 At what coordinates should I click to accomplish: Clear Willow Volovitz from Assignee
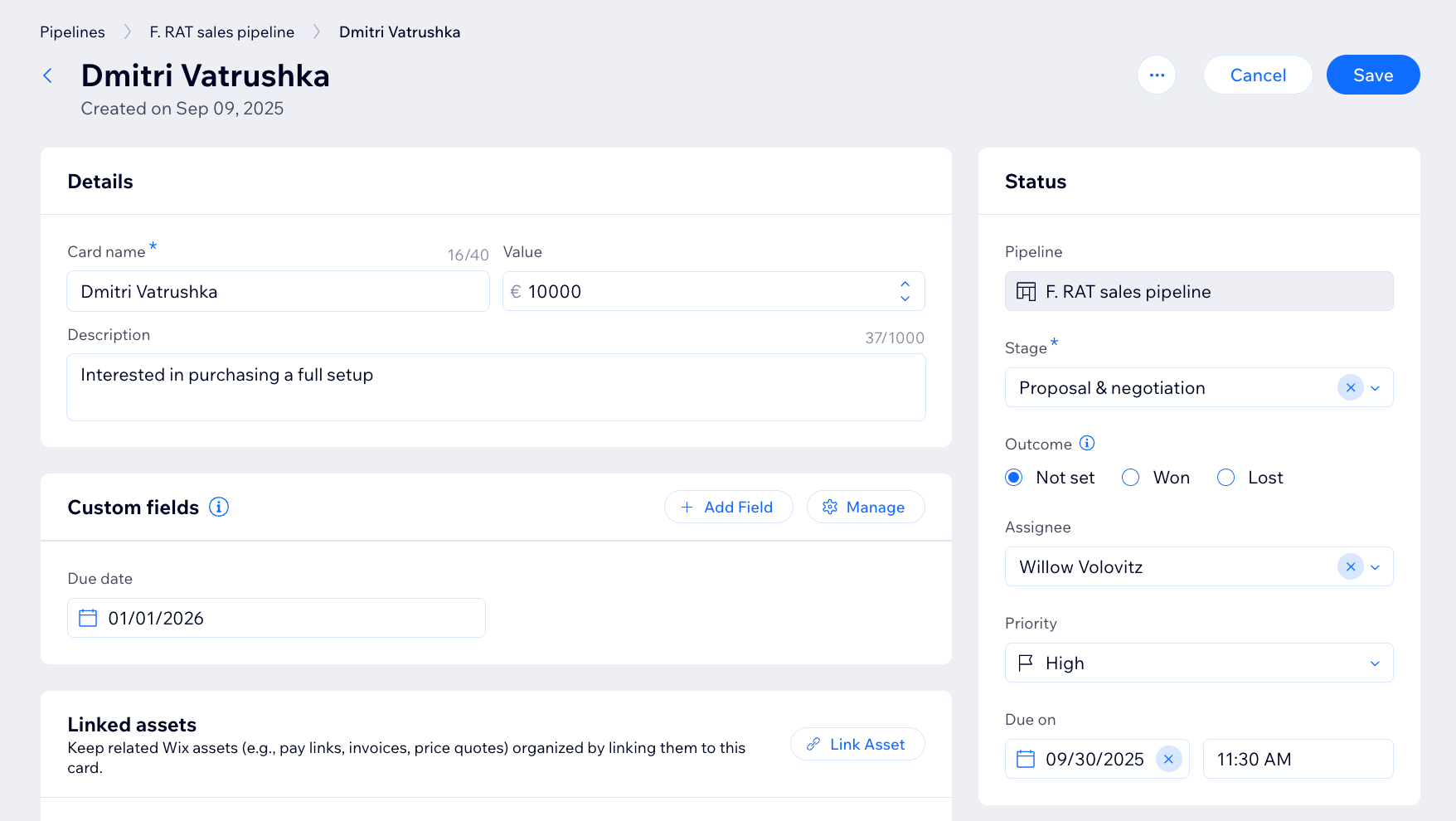coord(1350,566)
